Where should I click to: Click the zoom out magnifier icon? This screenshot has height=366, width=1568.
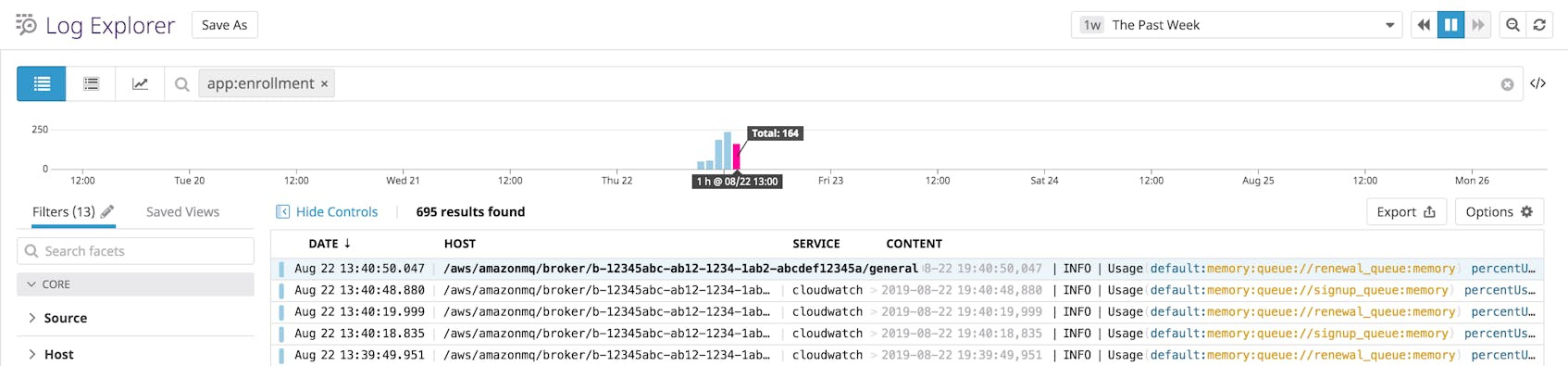tap(1512, 25)
